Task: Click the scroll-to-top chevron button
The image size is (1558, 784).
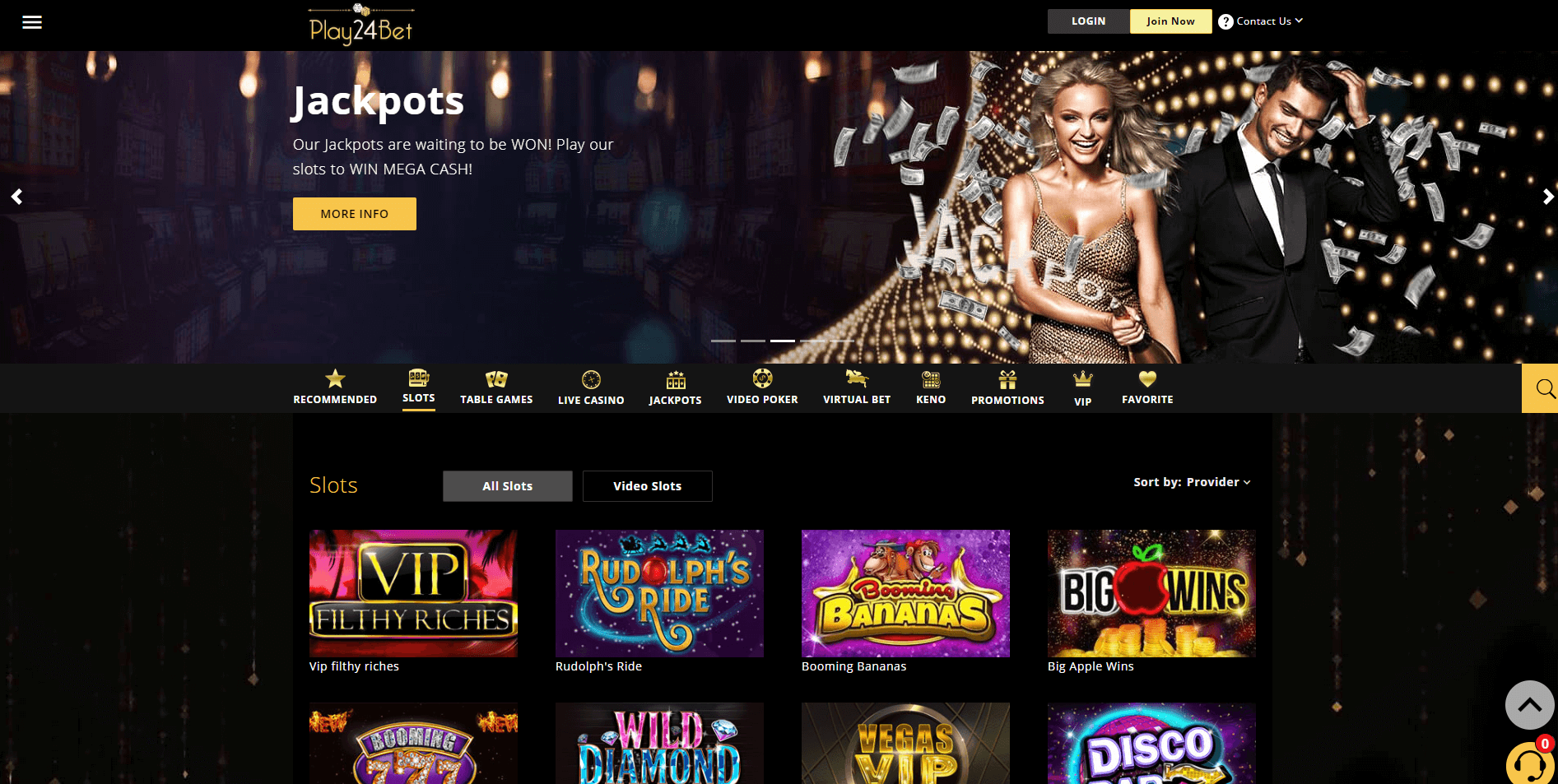Action: tap(1530, 705)
